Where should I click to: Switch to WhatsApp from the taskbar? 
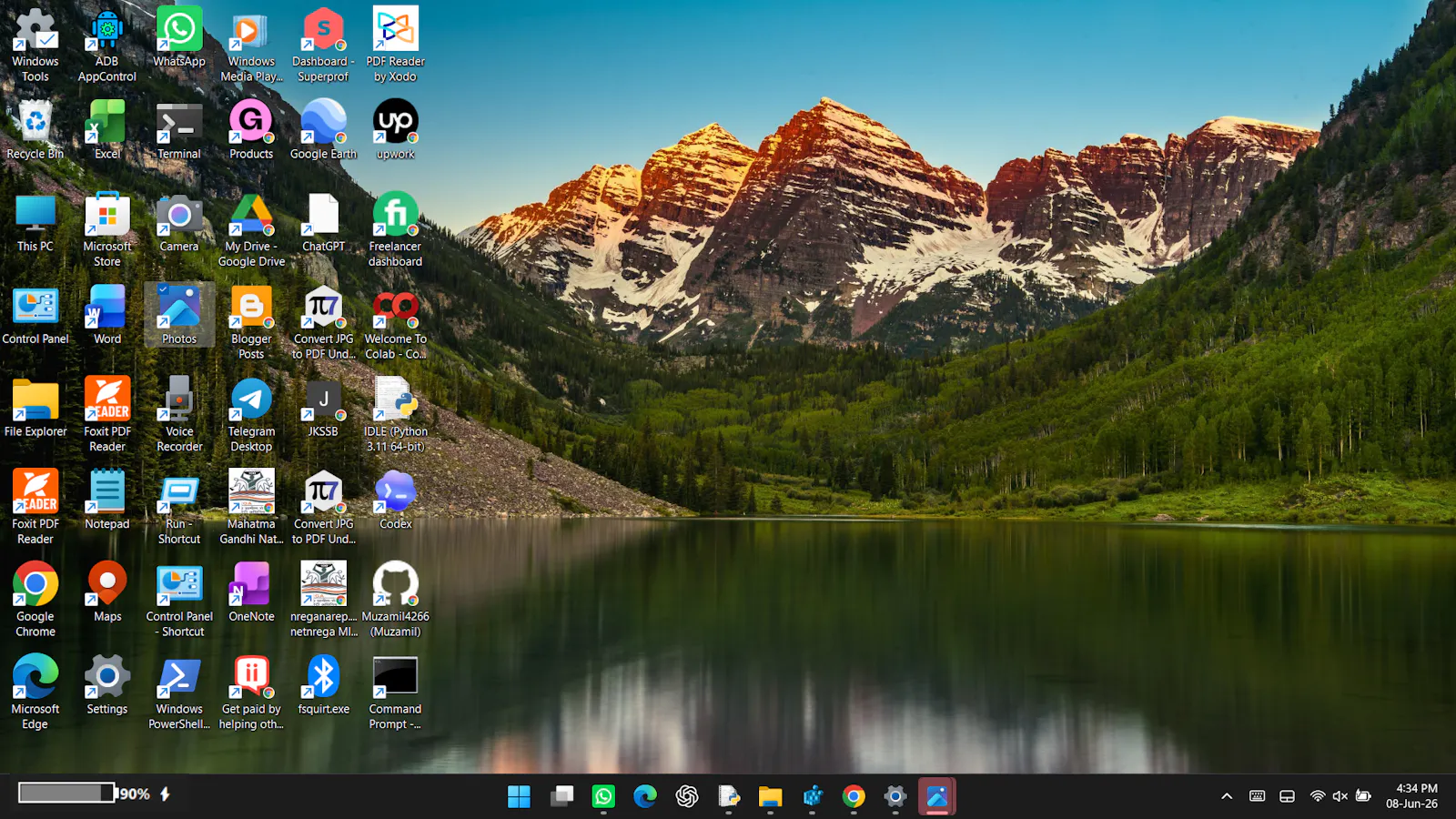pyautogui.click(x=603, y=797)
